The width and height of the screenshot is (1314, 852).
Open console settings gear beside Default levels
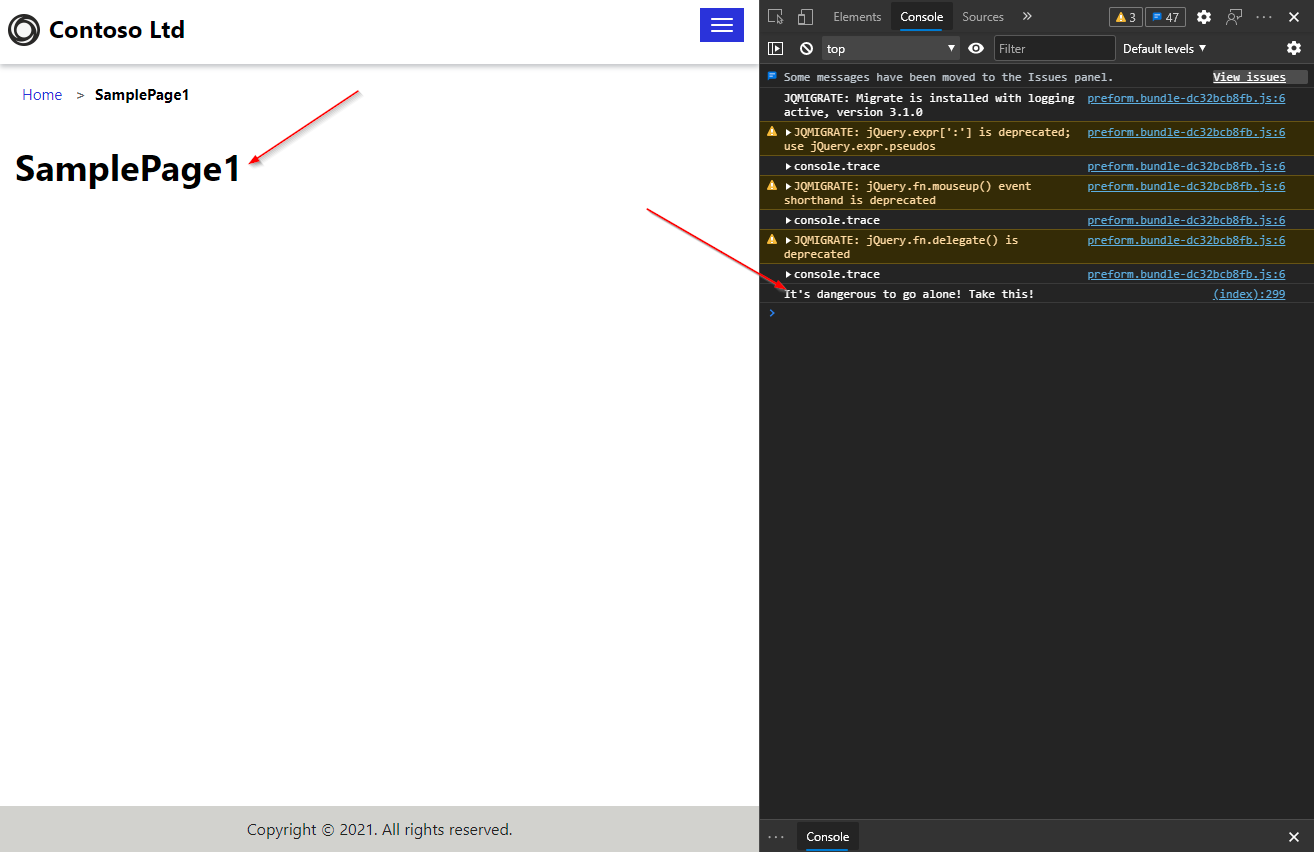[1294, 48]
